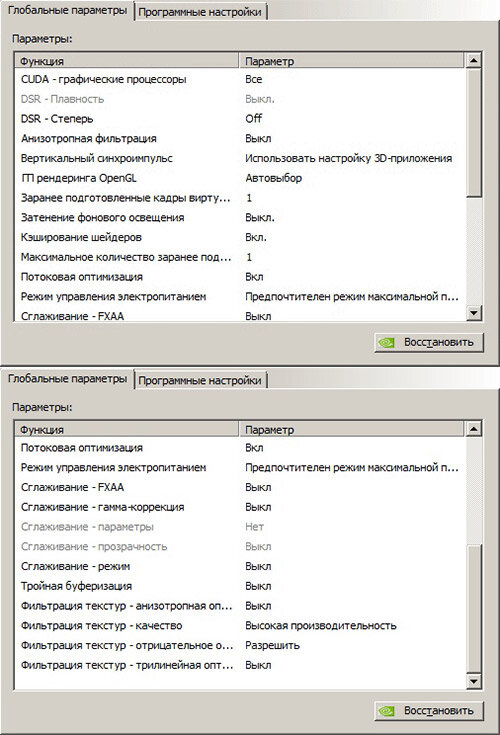Screen dimensions: 500x735
Task: Click the Параметр column header in lower list
Action: pos(352,429)
